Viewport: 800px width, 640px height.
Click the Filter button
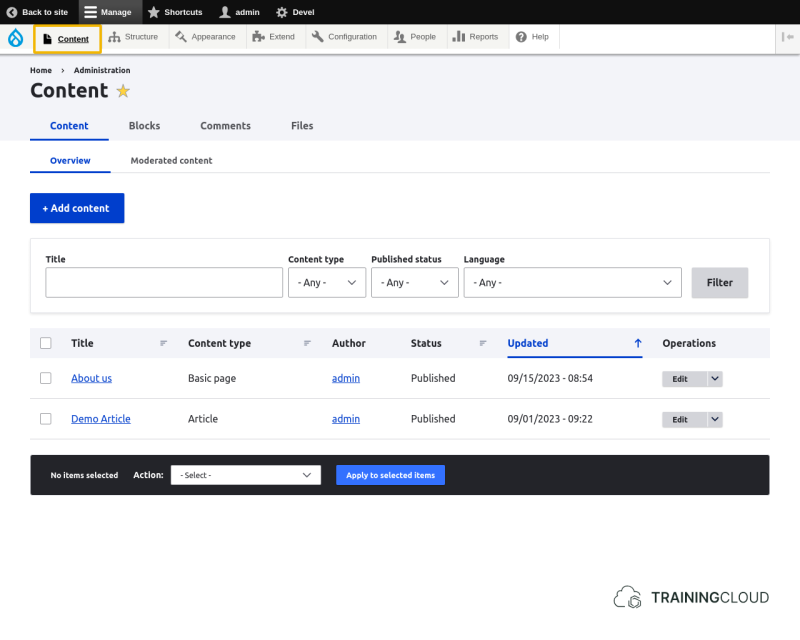point(719,283)
